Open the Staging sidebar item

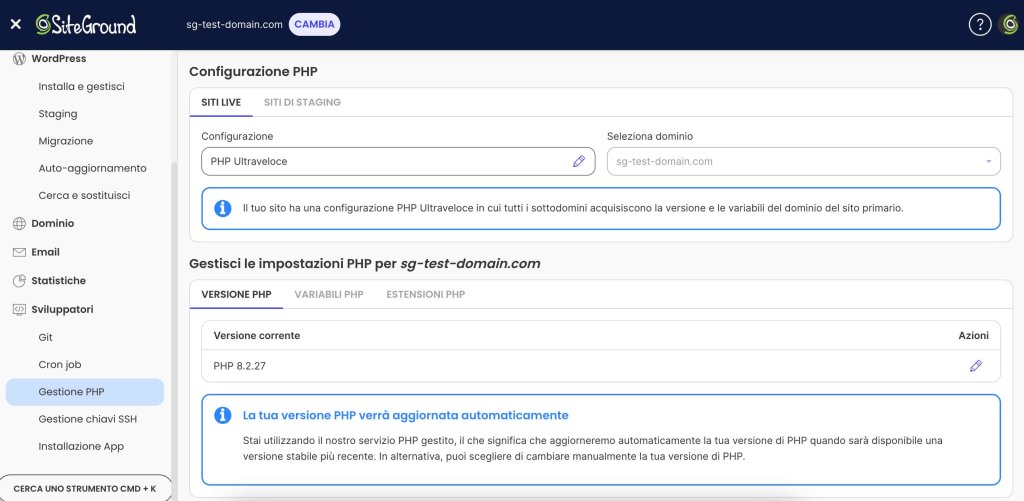pyautogui.click(x=58, y=114)
